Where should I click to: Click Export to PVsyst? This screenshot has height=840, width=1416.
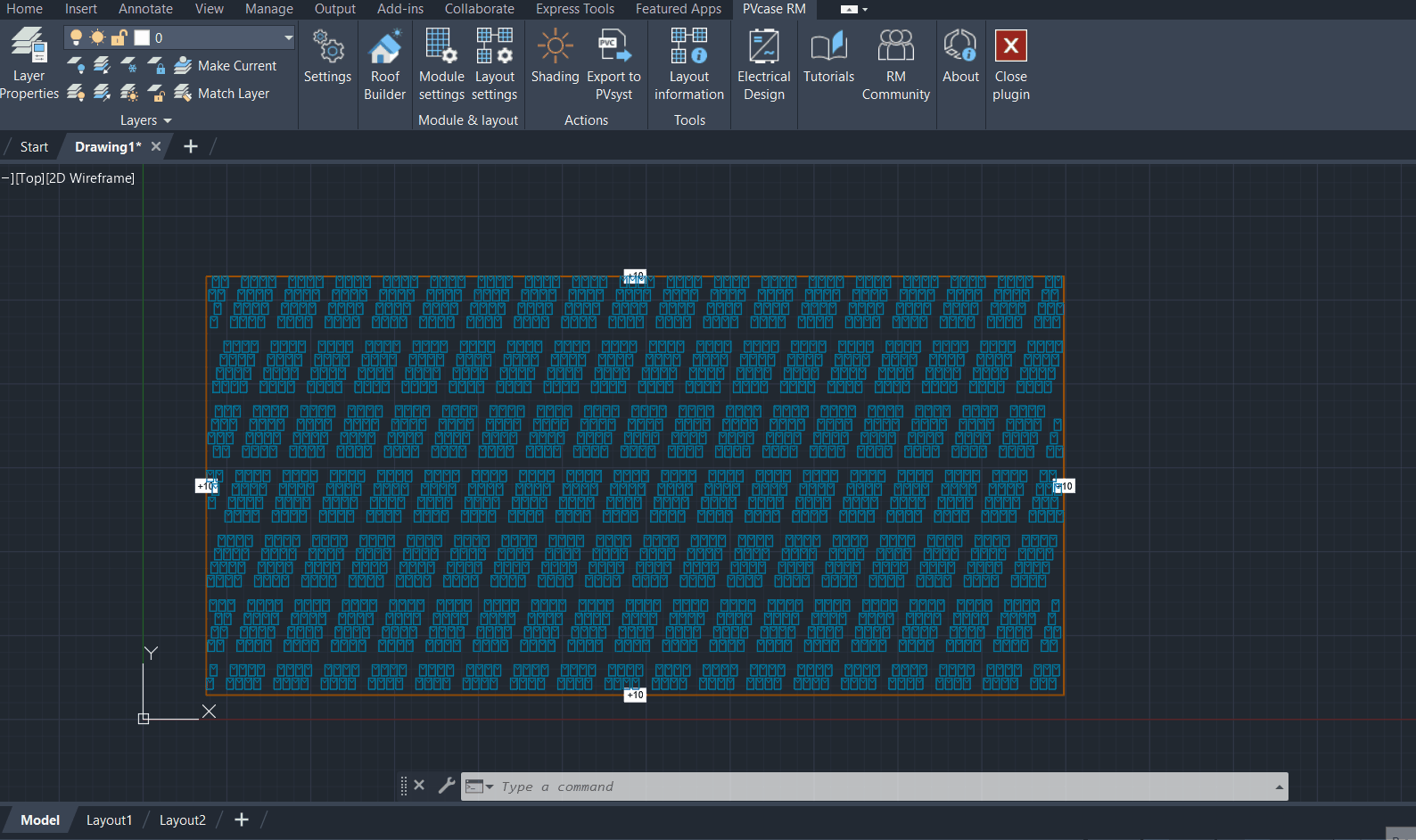tap(613, 64)
